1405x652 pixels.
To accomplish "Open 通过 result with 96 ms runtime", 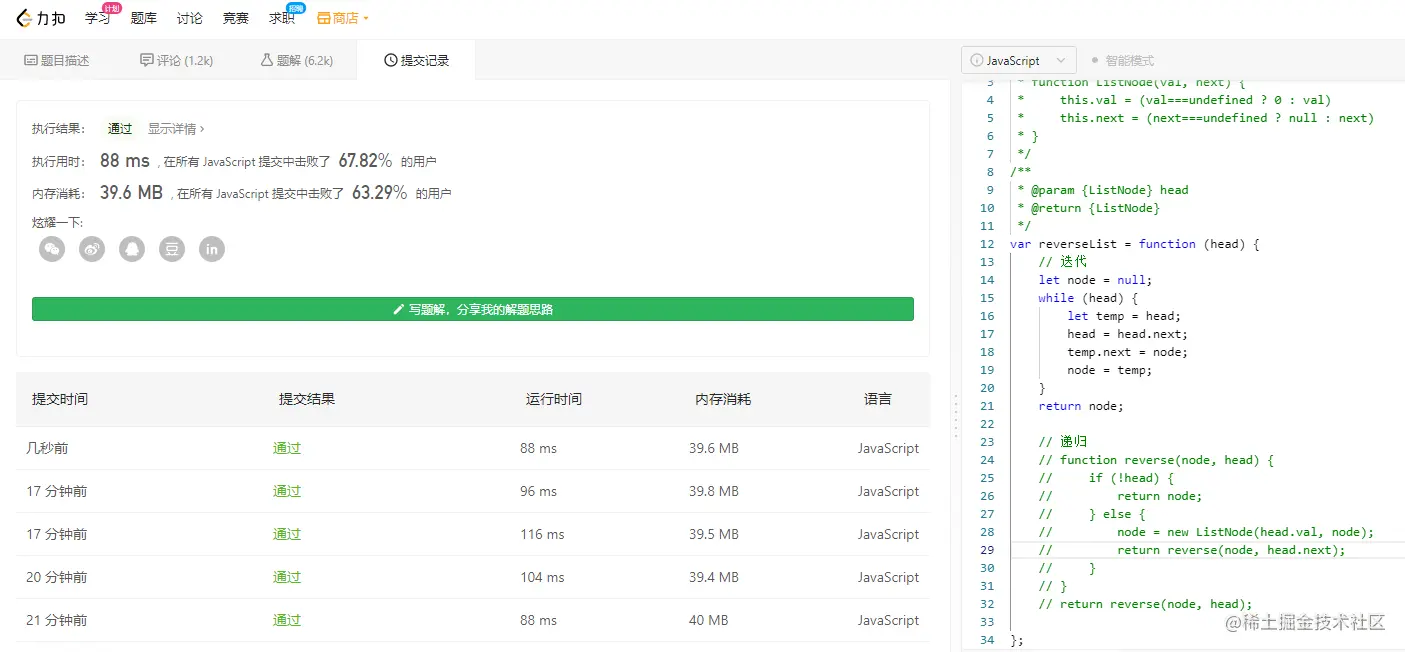I will (287, 491).
